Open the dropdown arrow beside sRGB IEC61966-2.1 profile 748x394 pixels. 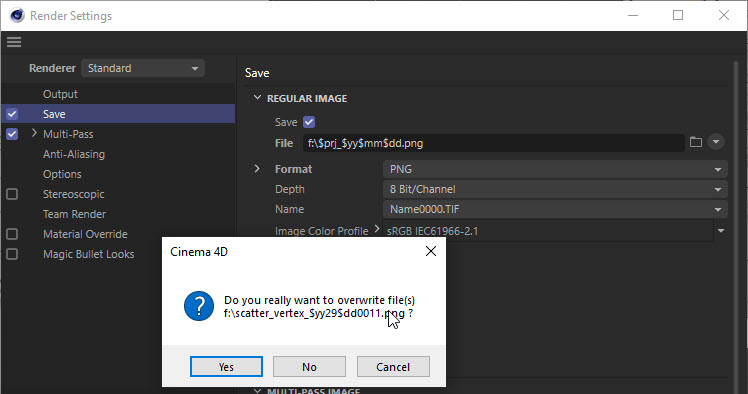click(x=721, y=231)
